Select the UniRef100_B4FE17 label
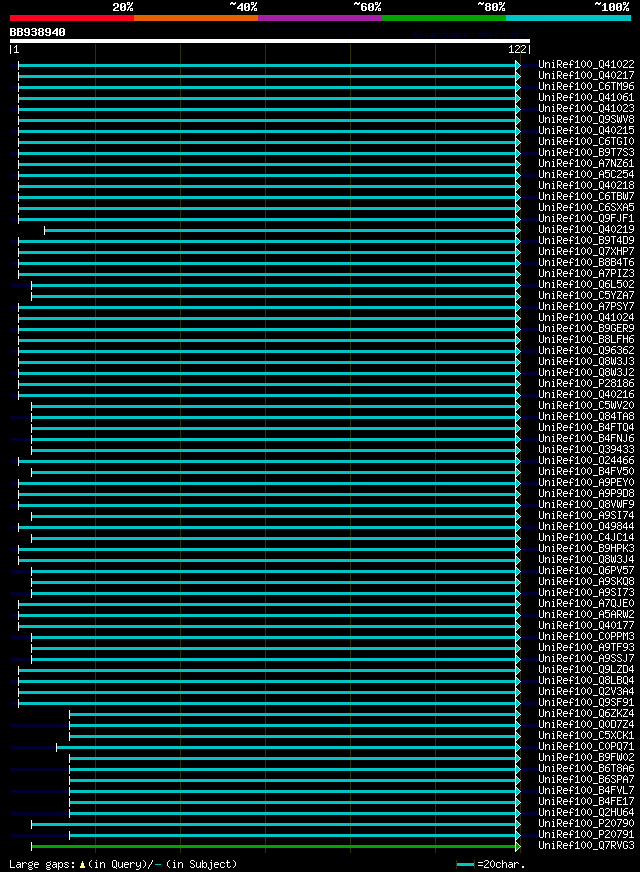 (x=586, y=801)
